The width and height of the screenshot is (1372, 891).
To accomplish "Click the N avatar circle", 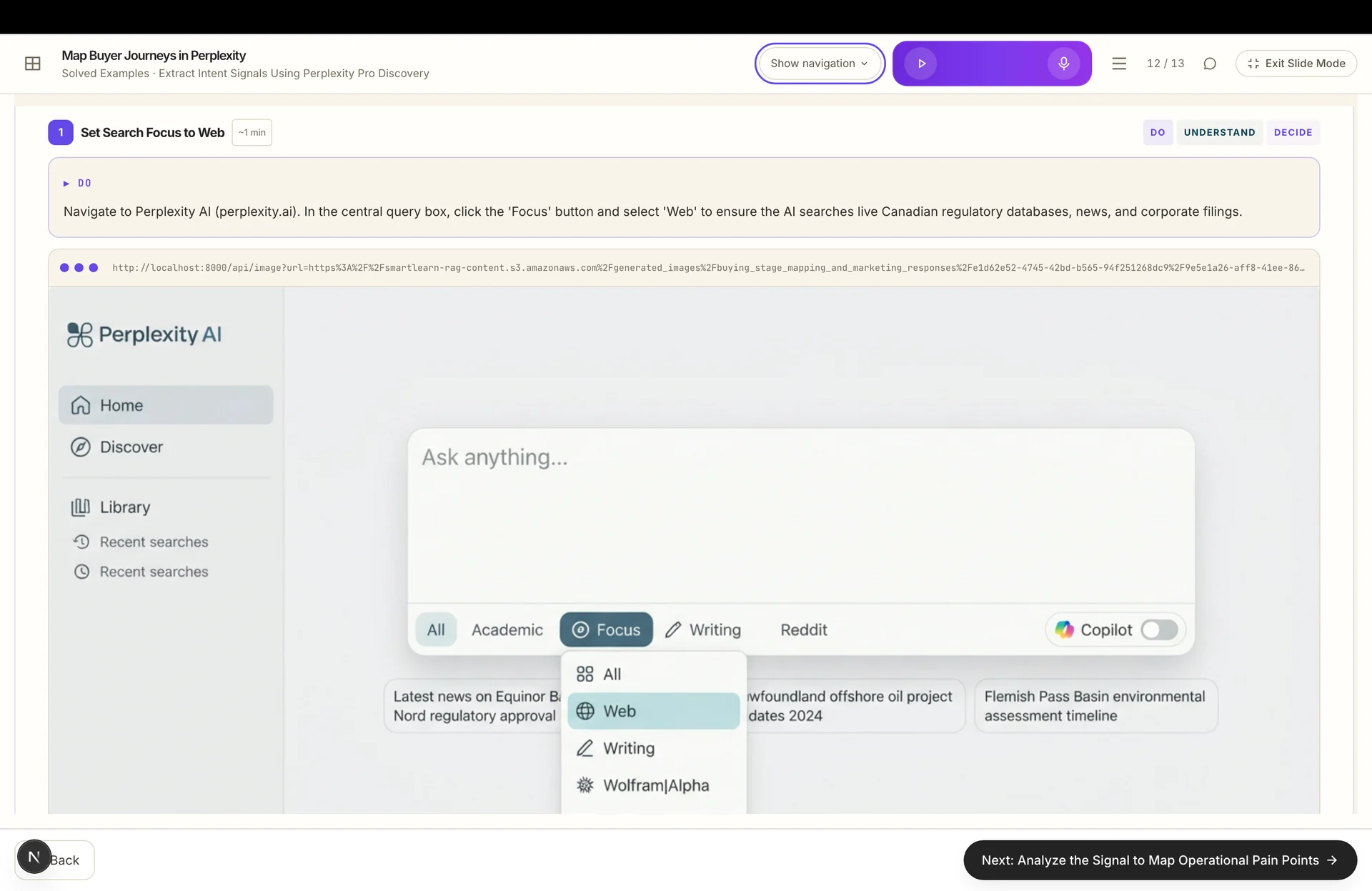I will tap(34, 857).
